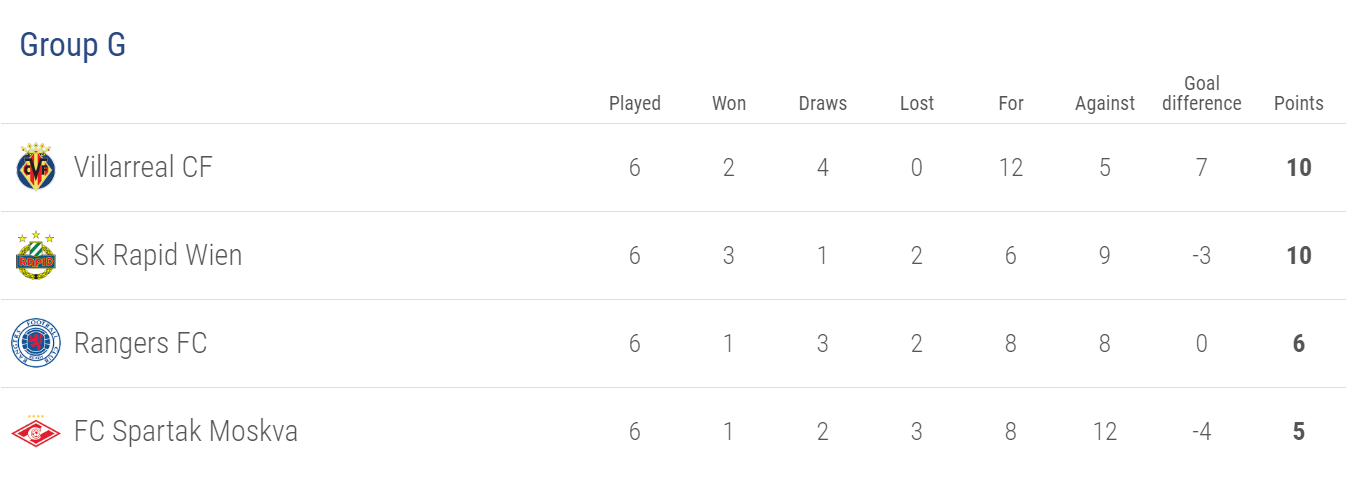Open the Villarreal CF team link
Screen dimensions: 1354x481
click(143, 167)
